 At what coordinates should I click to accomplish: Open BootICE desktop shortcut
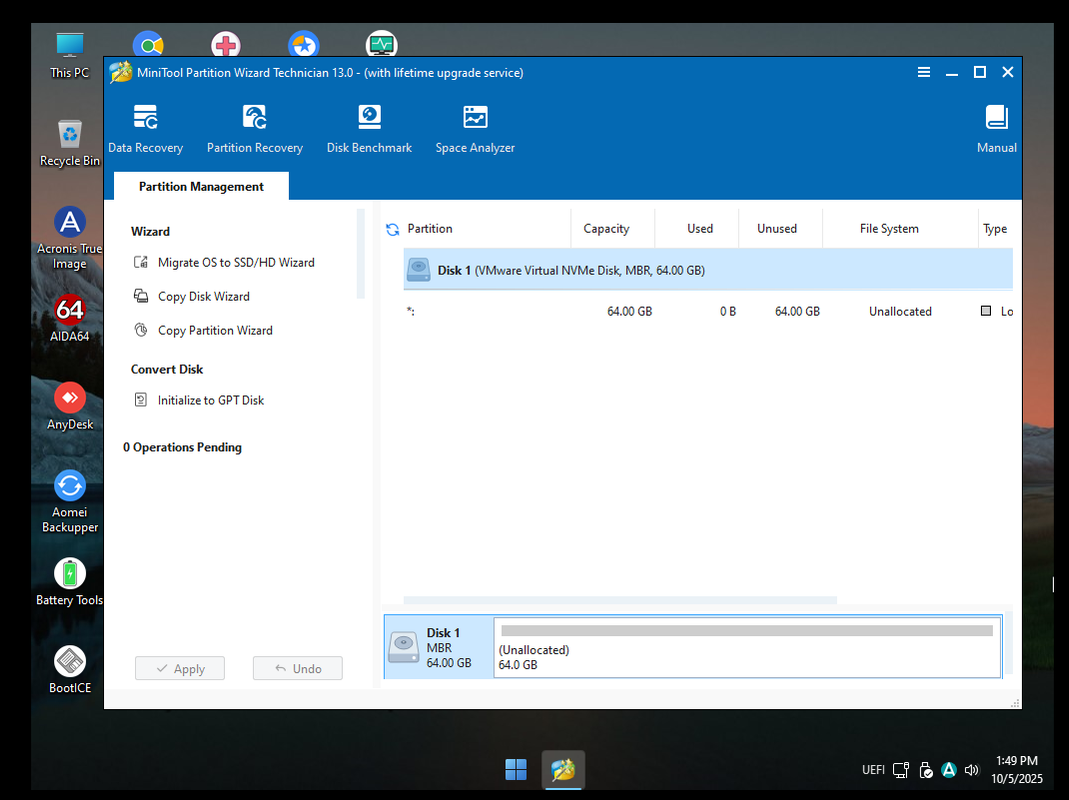click(70, 670)
